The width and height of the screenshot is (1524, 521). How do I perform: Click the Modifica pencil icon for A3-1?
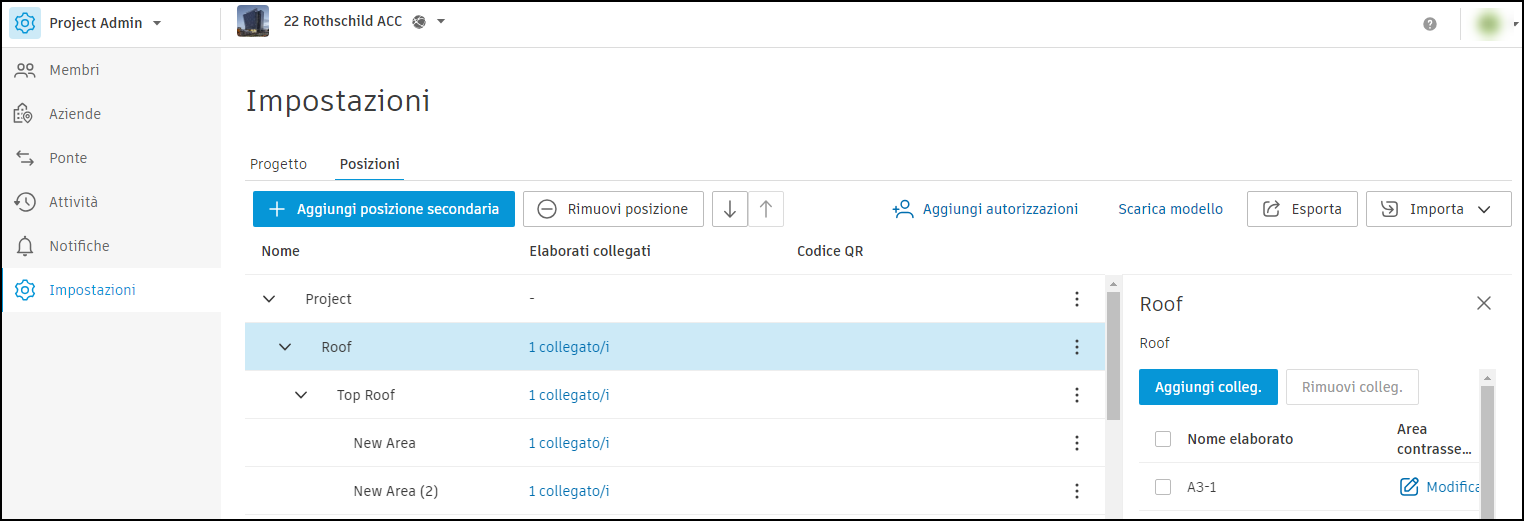(1409, 487)
